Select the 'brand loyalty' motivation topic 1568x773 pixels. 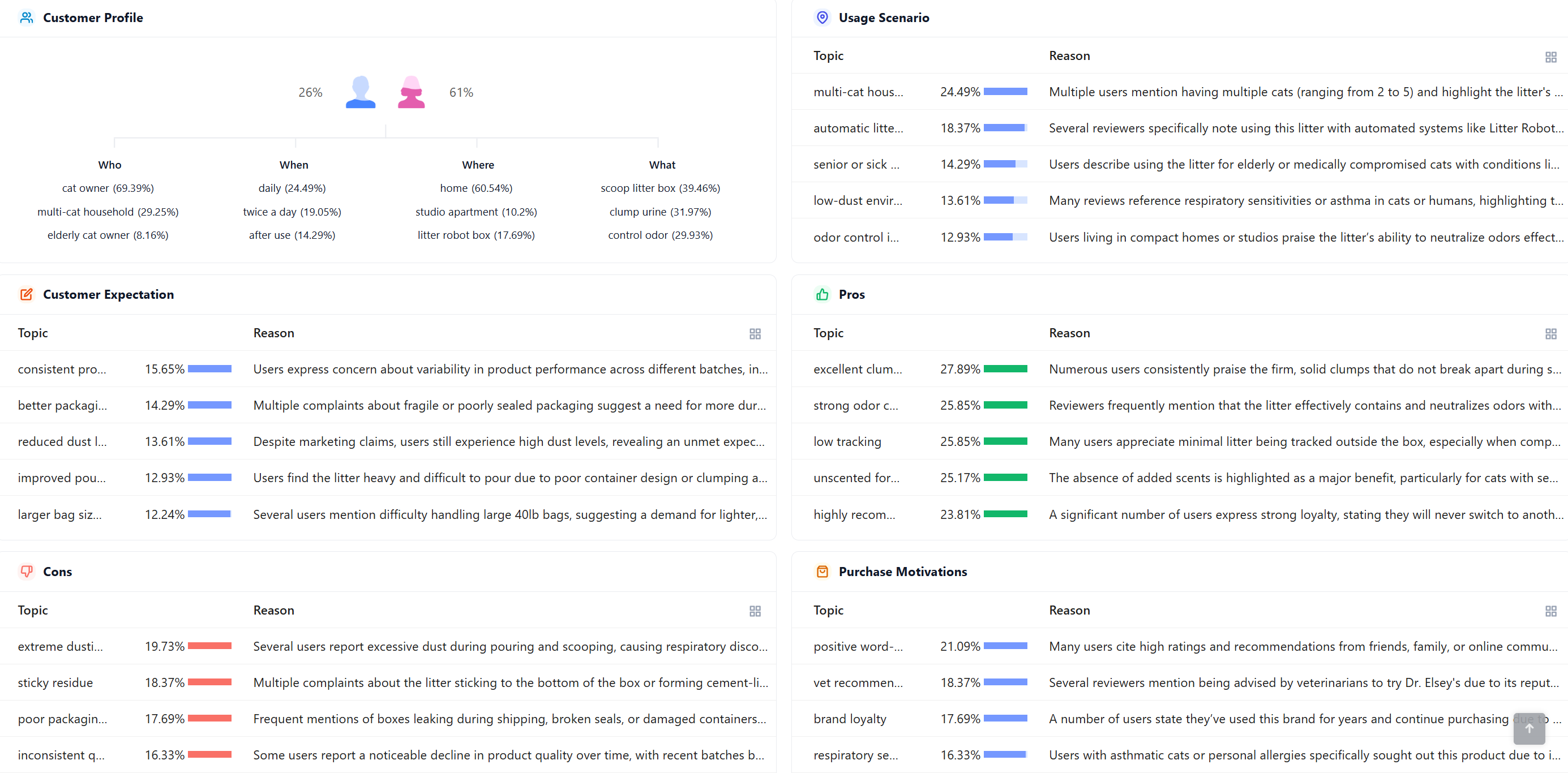(850, 719)
